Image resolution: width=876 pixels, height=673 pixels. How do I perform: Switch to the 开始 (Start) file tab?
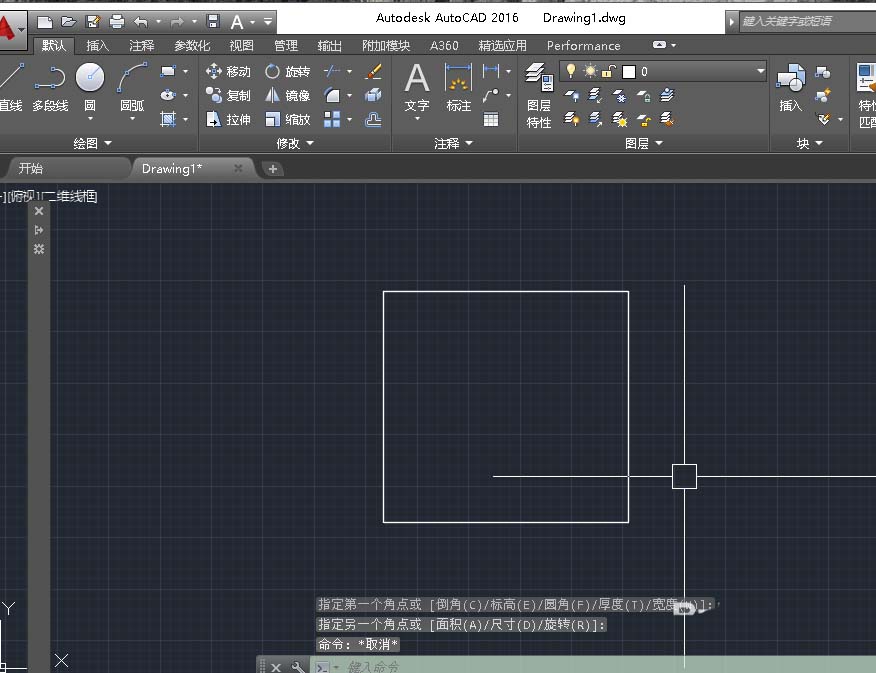pos(32,169)
